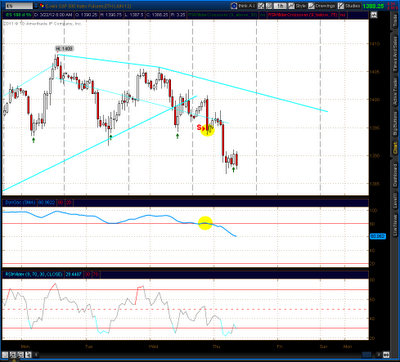The image size is (400, 362).
Task: Click the high price H: 1390.75 field
Action: (111, 15)
